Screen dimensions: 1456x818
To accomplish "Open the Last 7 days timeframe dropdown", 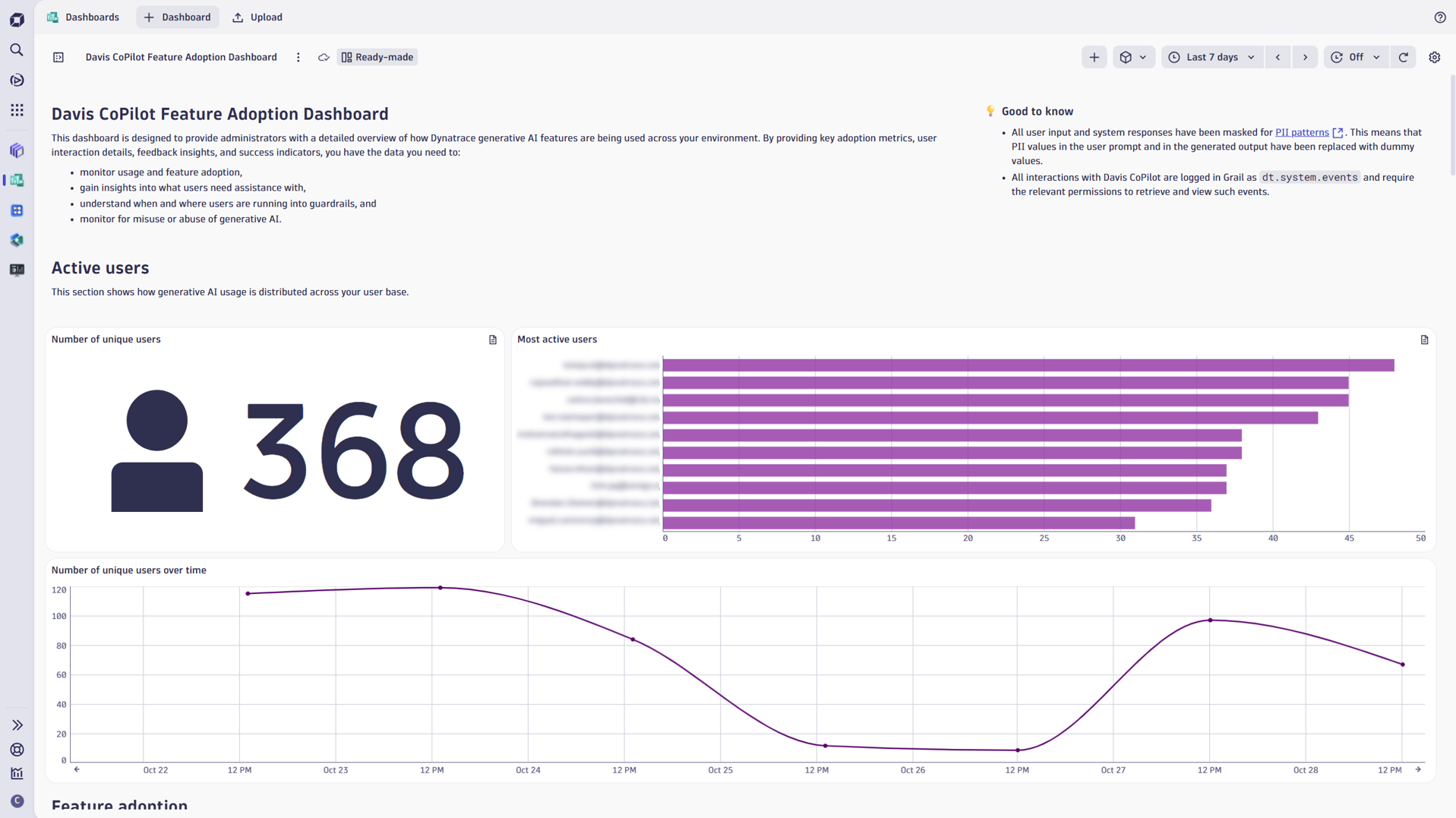I will pyautogui.click(x=1212, y=57).
